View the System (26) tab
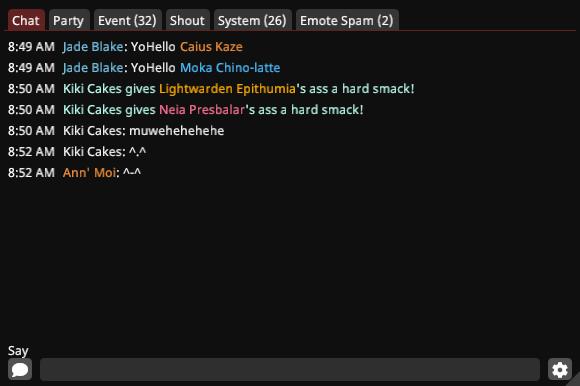Screen dimensions: 580x386 (252, 20)
